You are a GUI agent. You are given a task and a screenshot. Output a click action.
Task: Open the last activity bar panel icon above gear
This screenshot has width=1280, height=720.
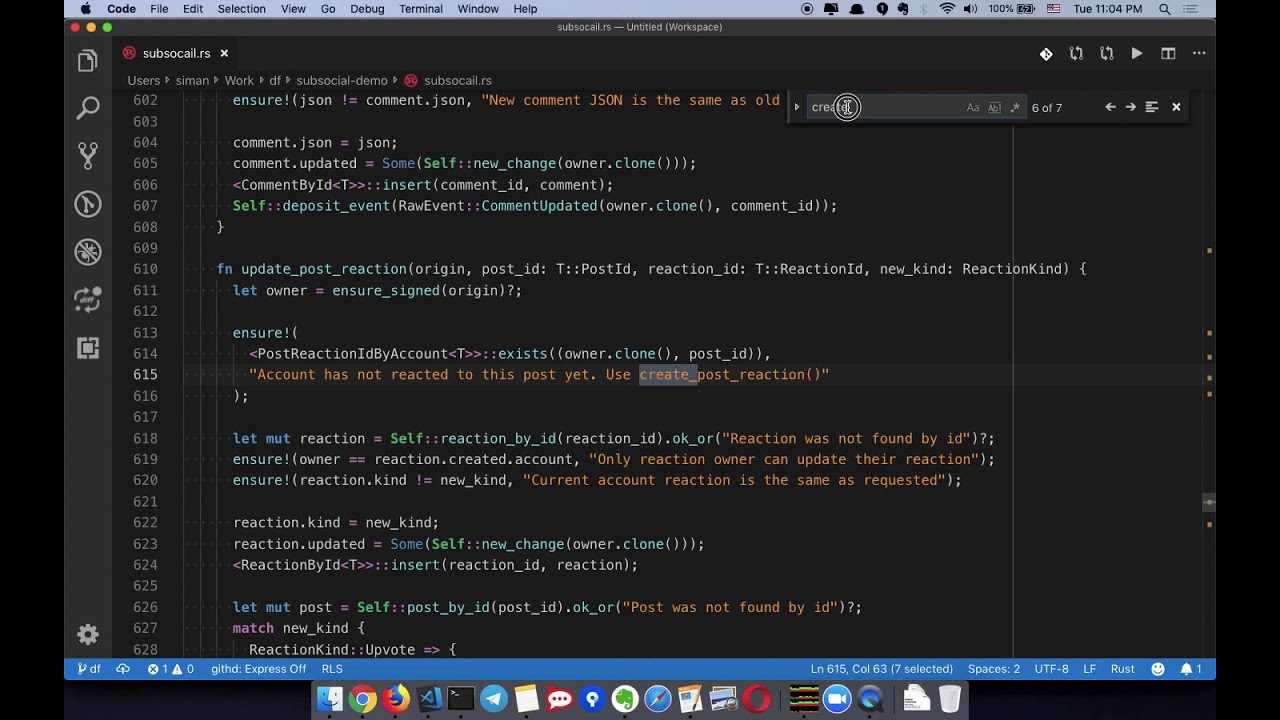tap(88, 347)
